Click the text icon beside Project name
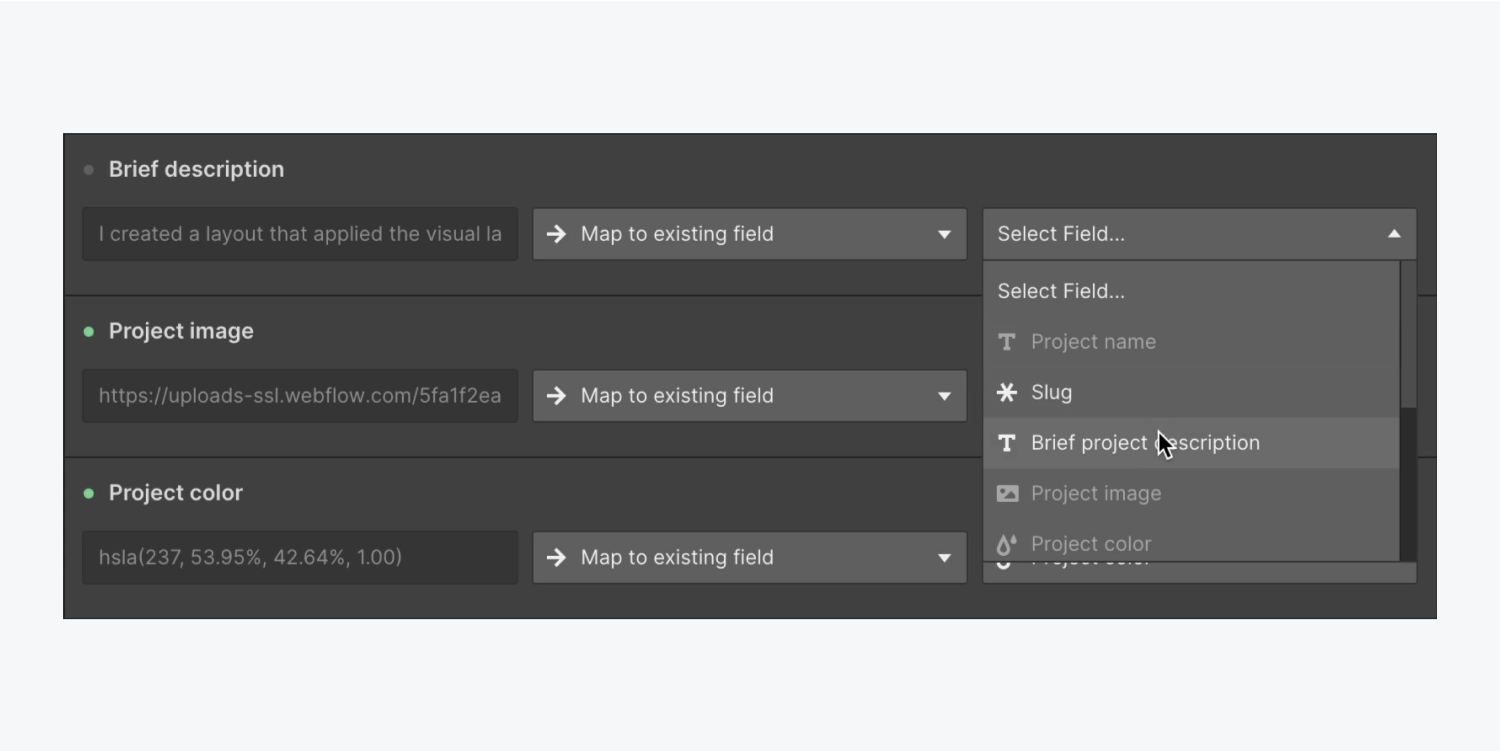The height and width of the screenshot is (751, 1501). click(x=1007, y=342)
